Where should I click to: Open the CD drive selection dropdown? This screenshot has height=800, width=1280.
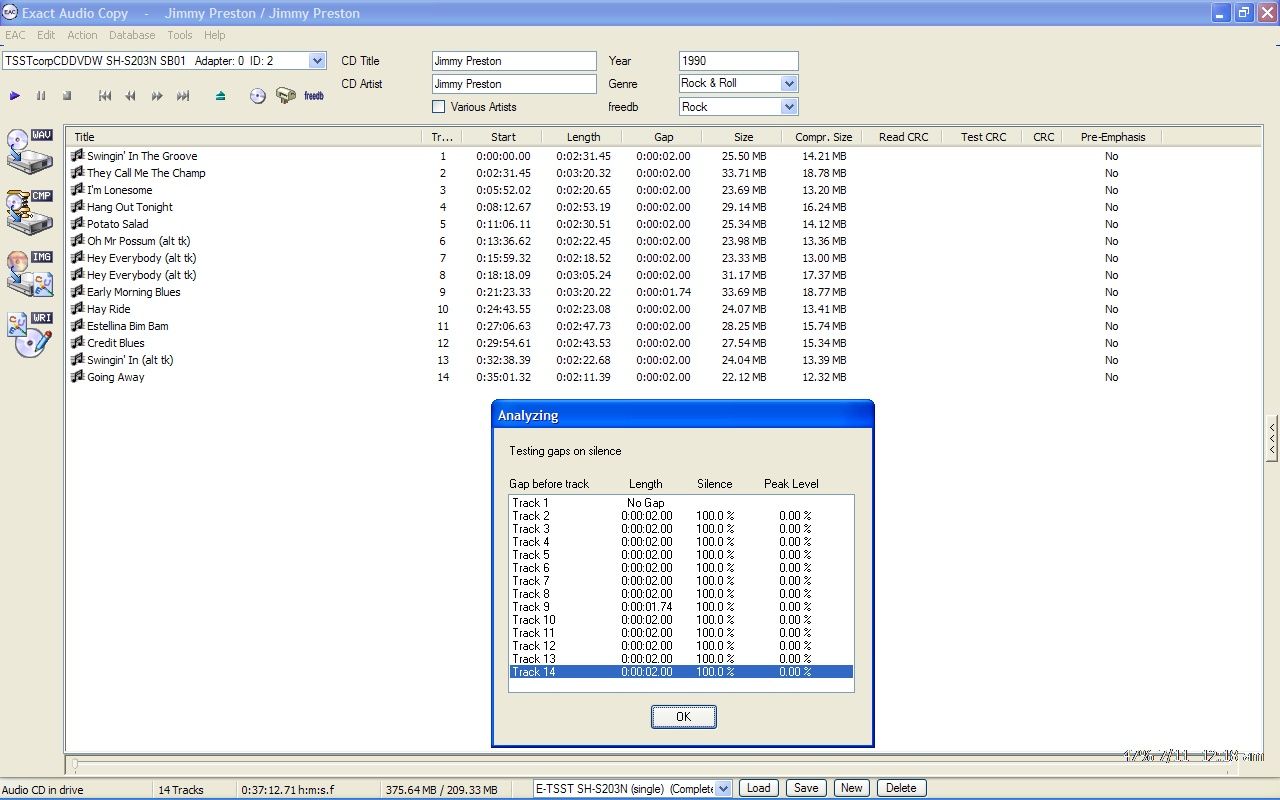click(x=318, y=61)
